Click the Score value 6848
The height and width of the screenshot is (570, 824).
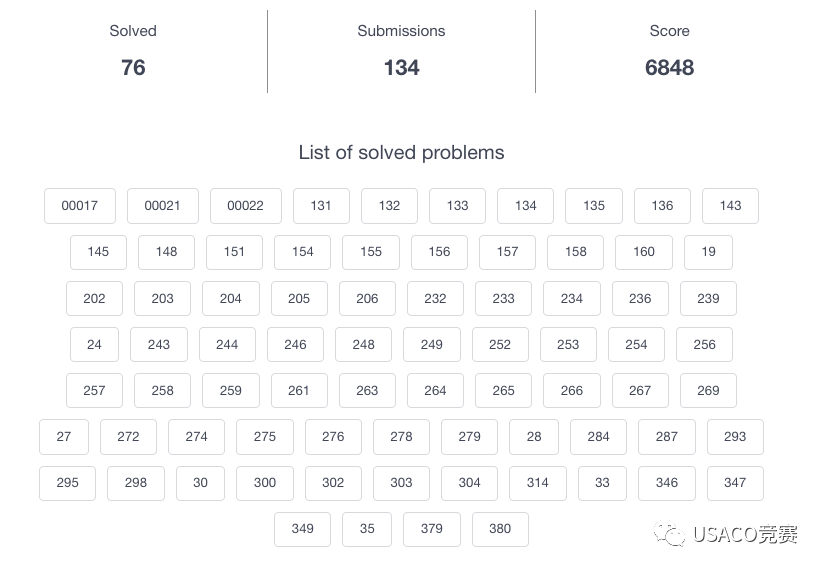tap(669, 68)
